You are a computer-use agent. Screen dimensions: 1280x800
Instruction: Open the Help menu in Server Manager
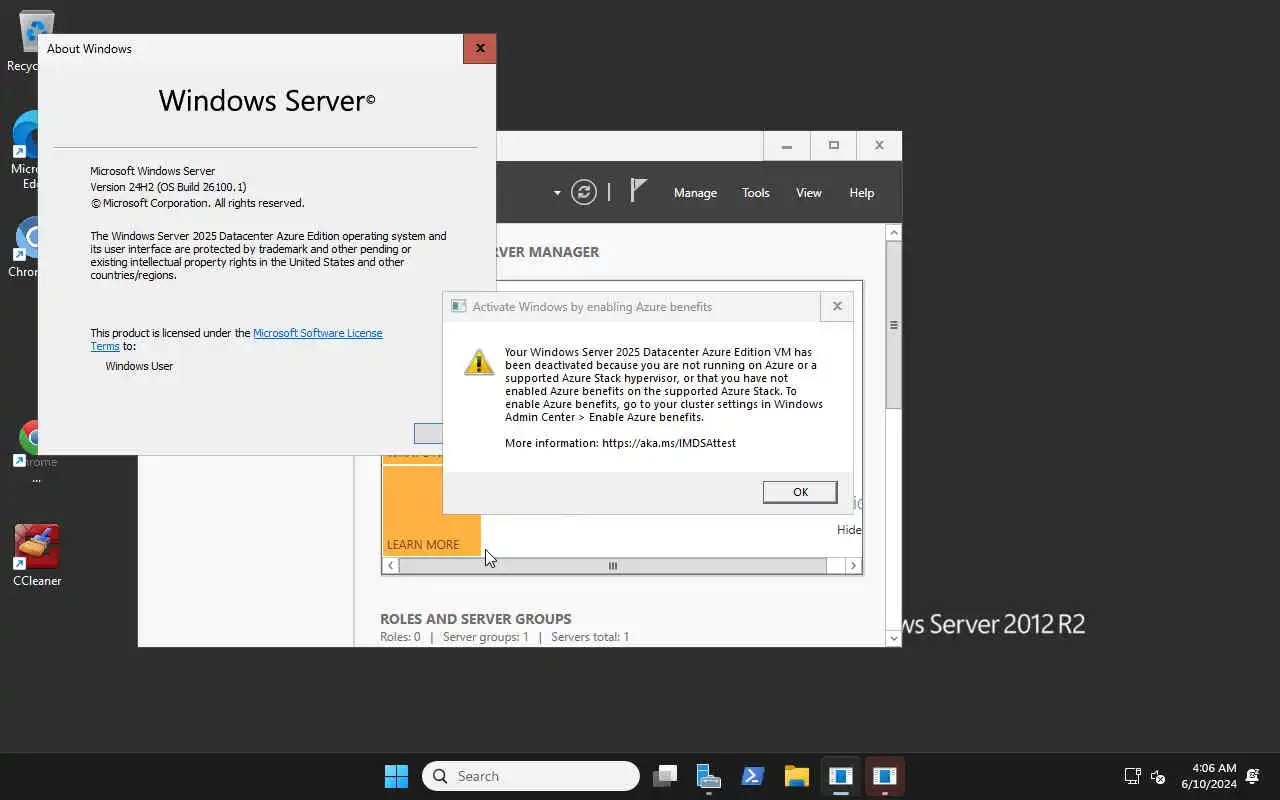(x=862, y=193)
